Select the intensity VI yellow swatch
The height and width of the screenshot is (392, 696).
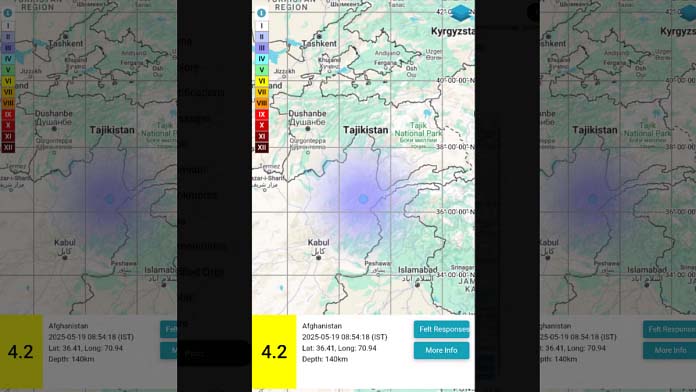(261, 81)
